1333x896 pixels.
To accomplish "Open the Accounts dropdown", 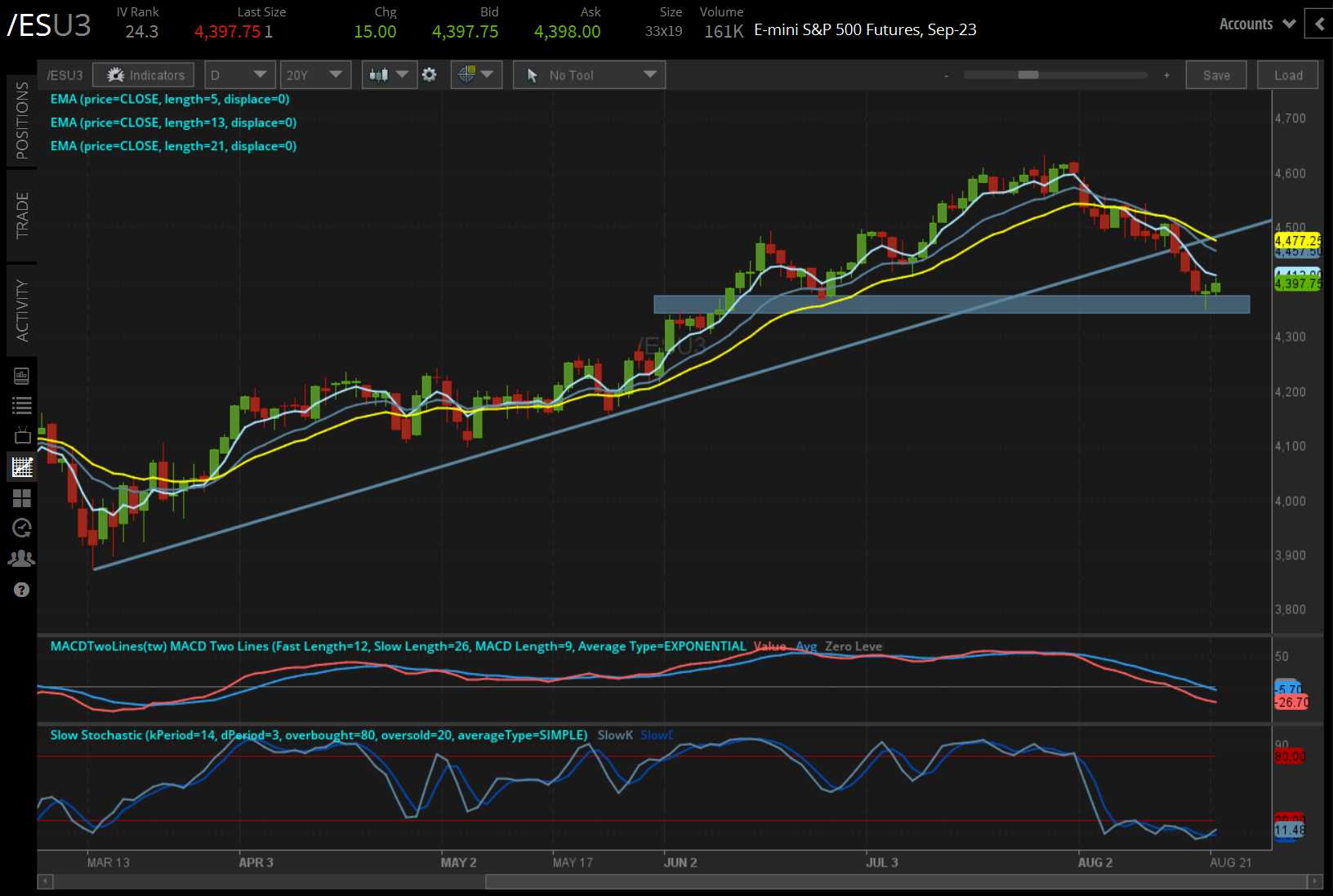I will [x=1254, y=24].
